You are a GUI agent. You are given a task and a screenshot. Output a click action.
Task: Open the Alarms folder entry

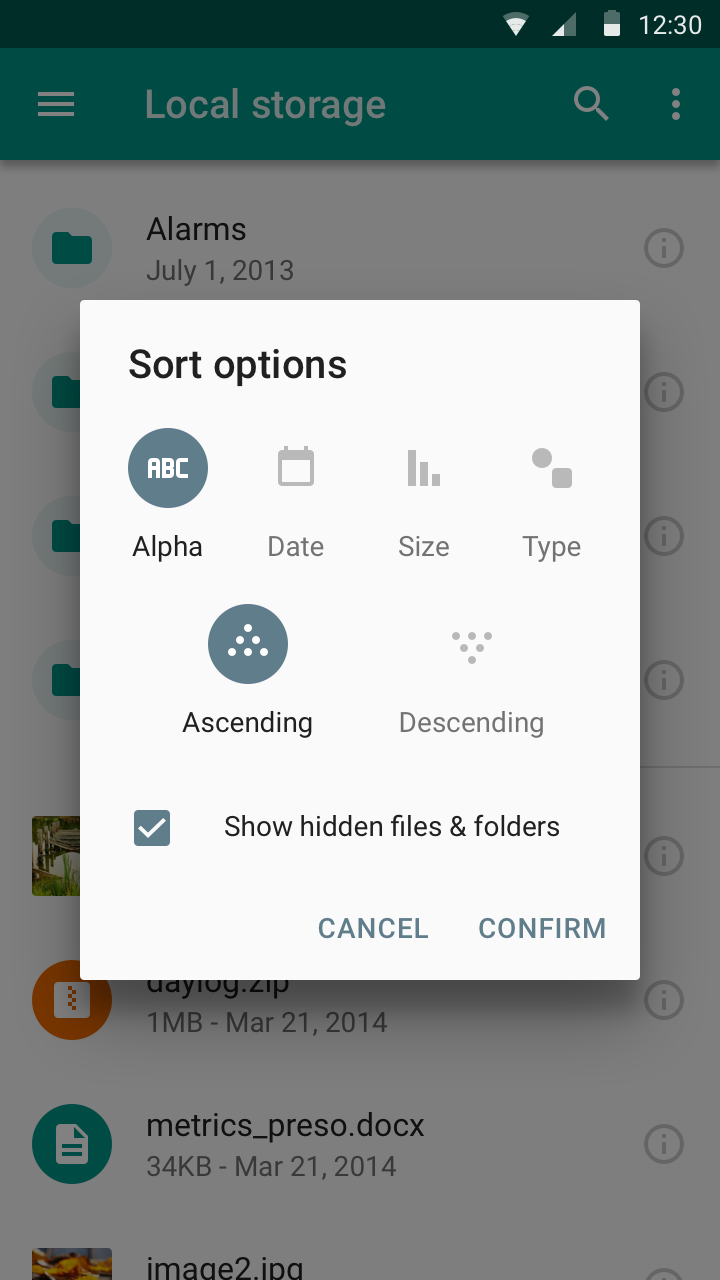(x=360, y=248)
